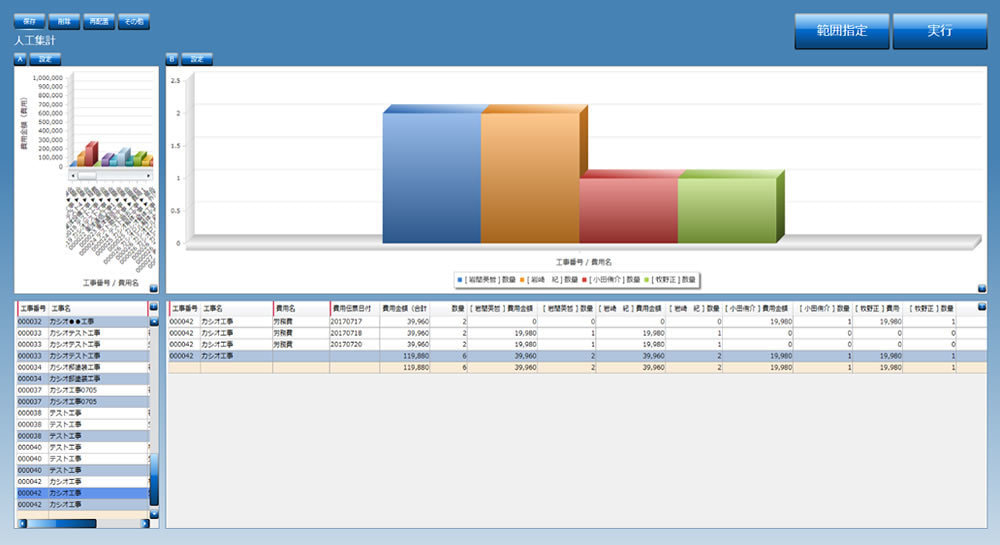
Task: Click the small chart's bottom-right corner icon
Action: pos(153,287)
